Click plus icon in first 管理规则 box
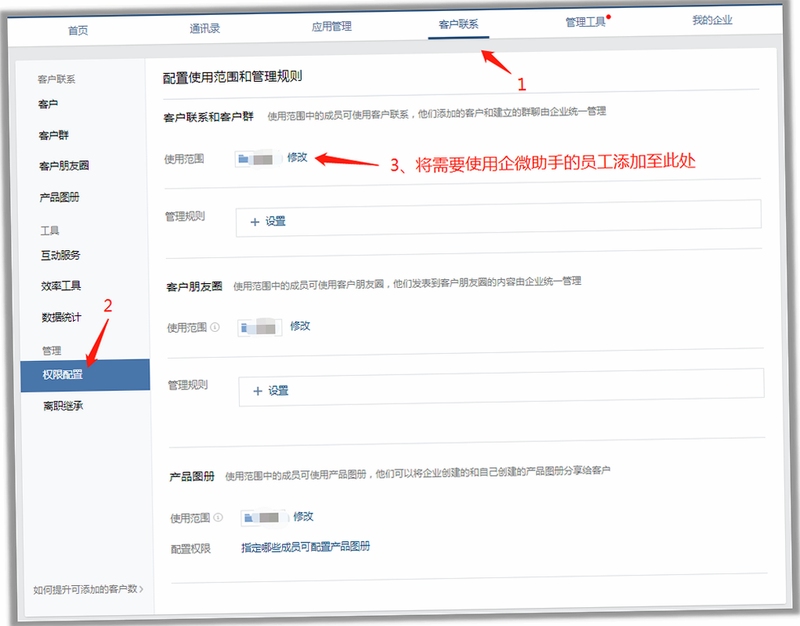The height and width of the screenshot is (626, 800). tap(255, 222)
